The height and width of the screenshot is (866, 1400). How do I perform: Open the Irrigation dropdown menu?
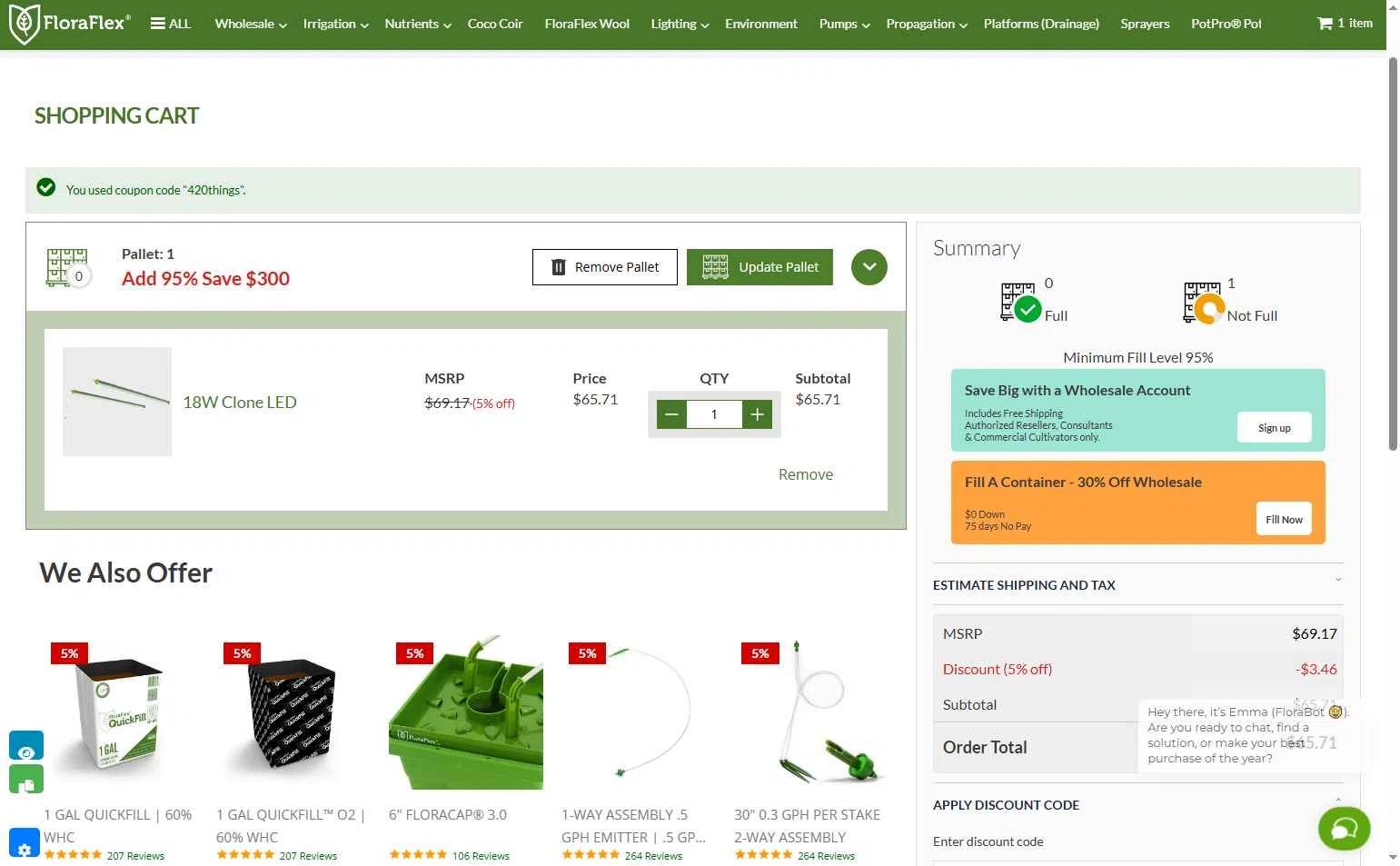click(335, 24)
